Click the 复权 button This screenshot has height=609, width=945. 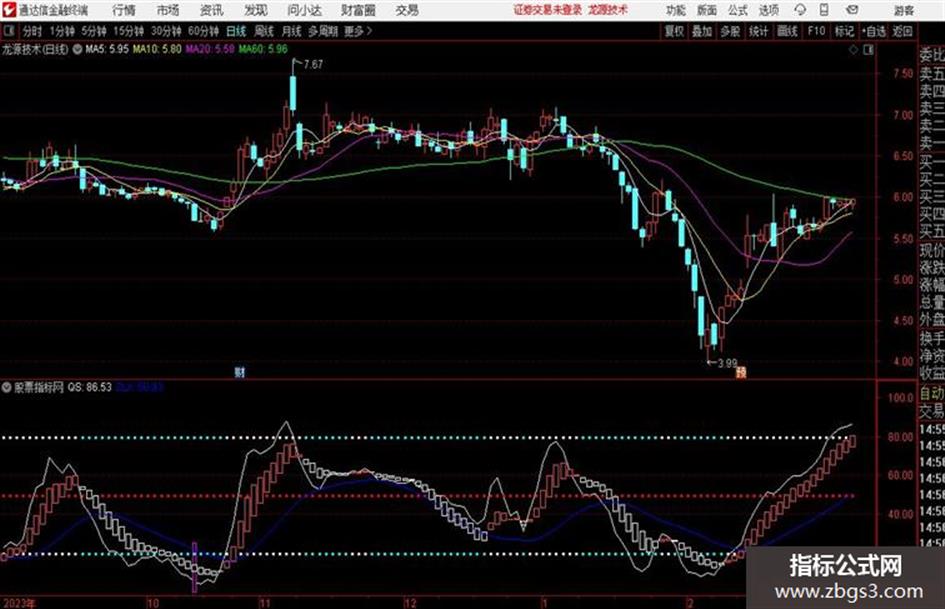(x=674, y=31)
